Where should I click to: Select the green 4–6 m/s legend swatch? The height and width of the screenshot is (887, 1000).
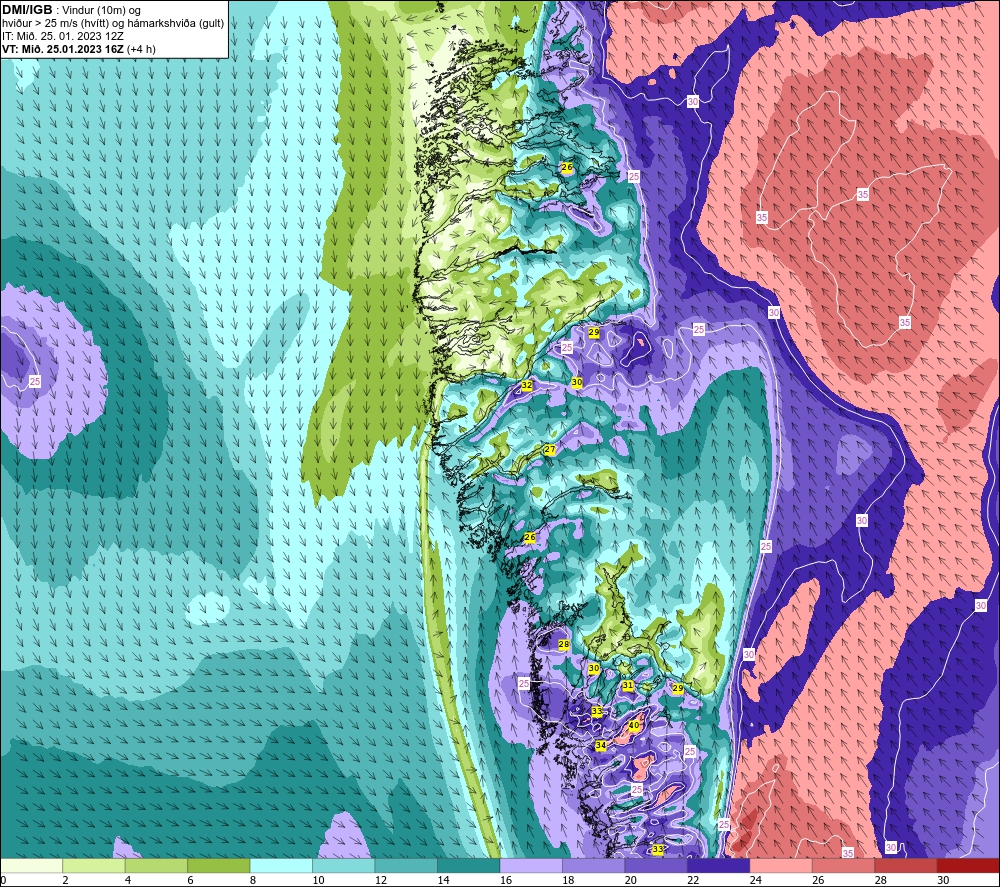[x=156, y=866]
